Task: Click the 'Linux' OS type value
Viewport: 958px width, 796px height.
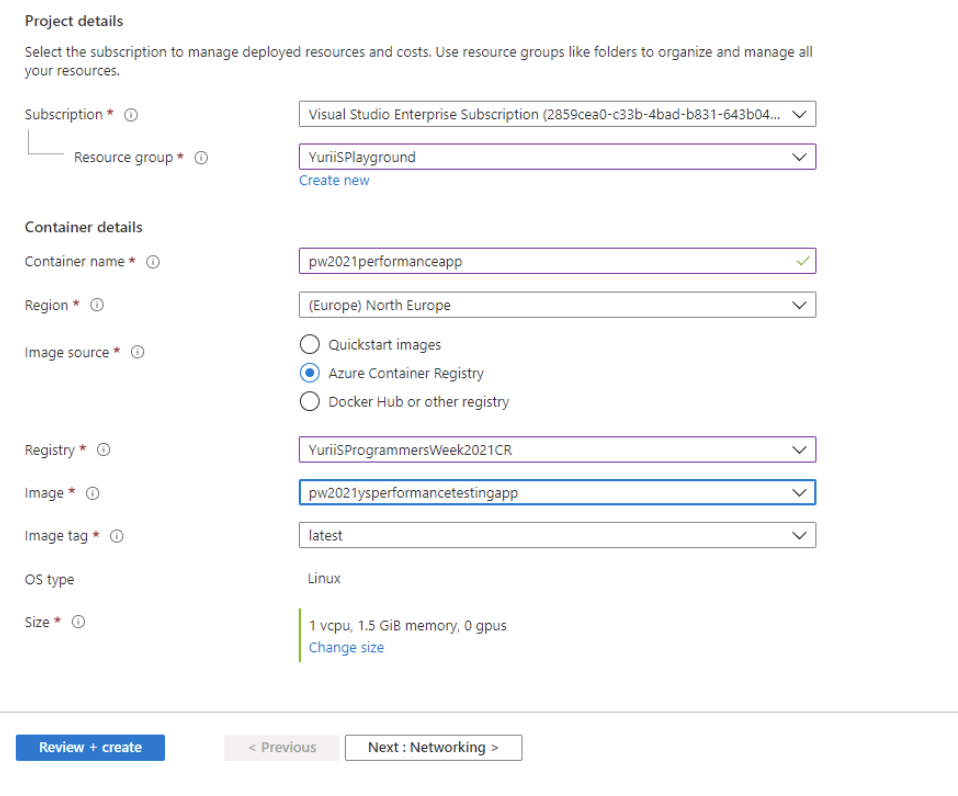Action: (x=324, y=579)
